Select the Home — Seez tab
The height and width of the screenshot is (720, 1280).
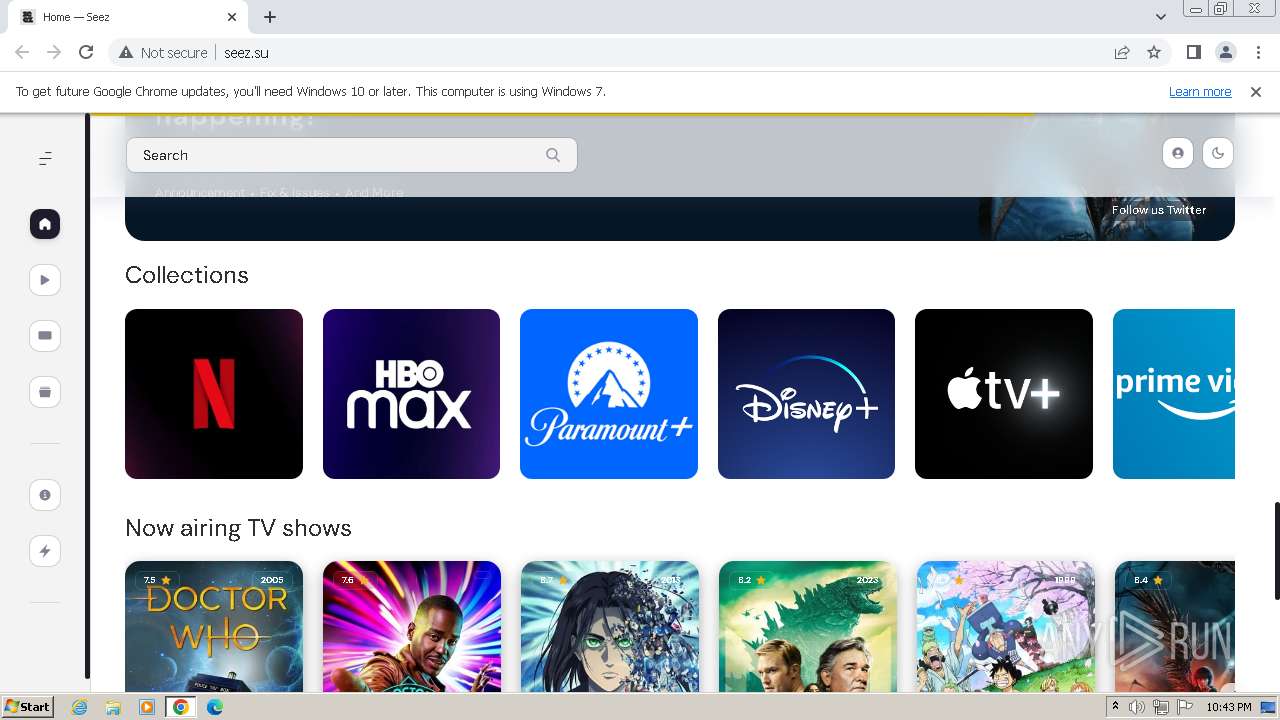pos(128,17)
